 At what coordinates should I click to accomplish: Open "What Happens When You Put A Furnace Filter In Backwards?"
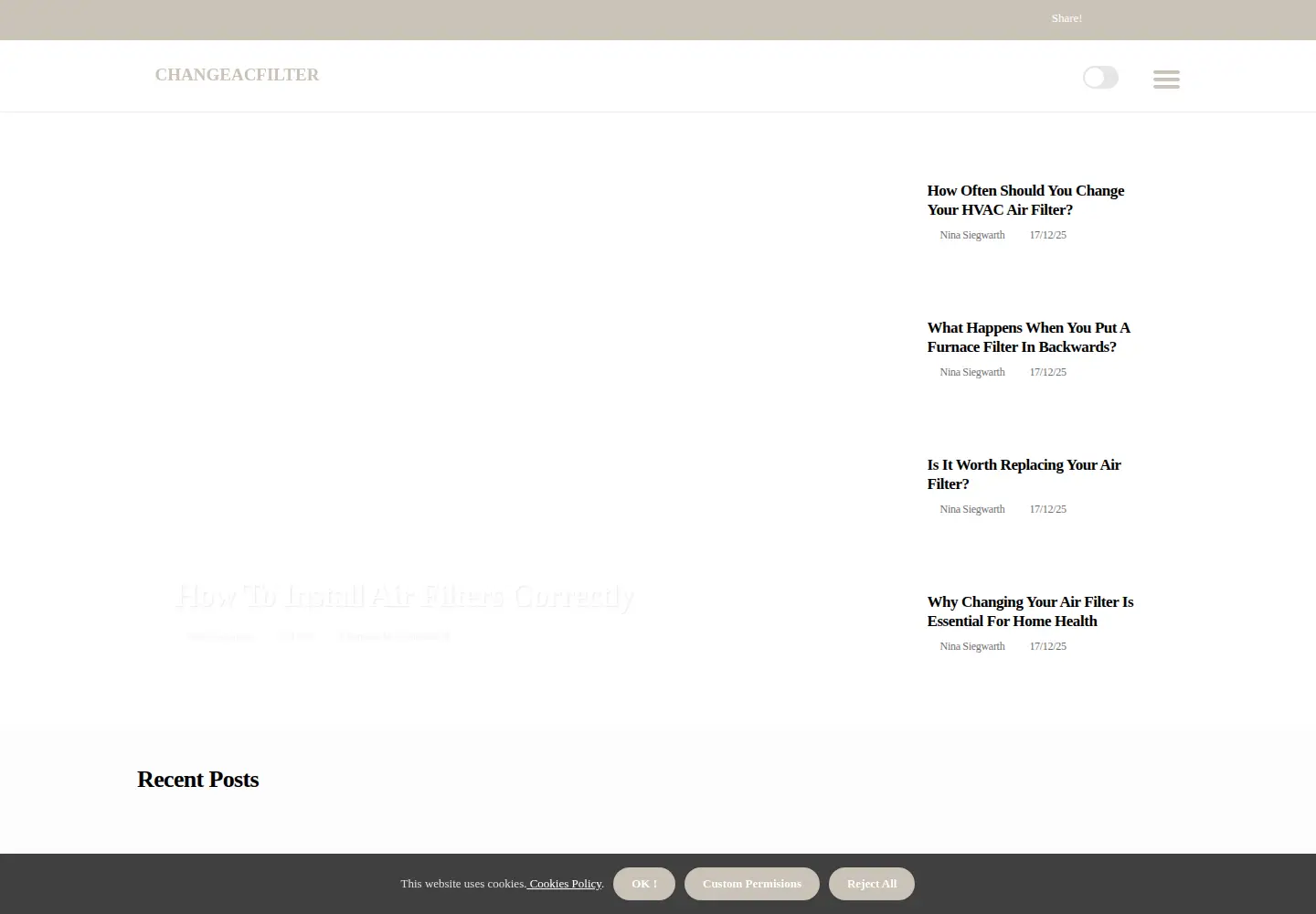point(1028,337)
